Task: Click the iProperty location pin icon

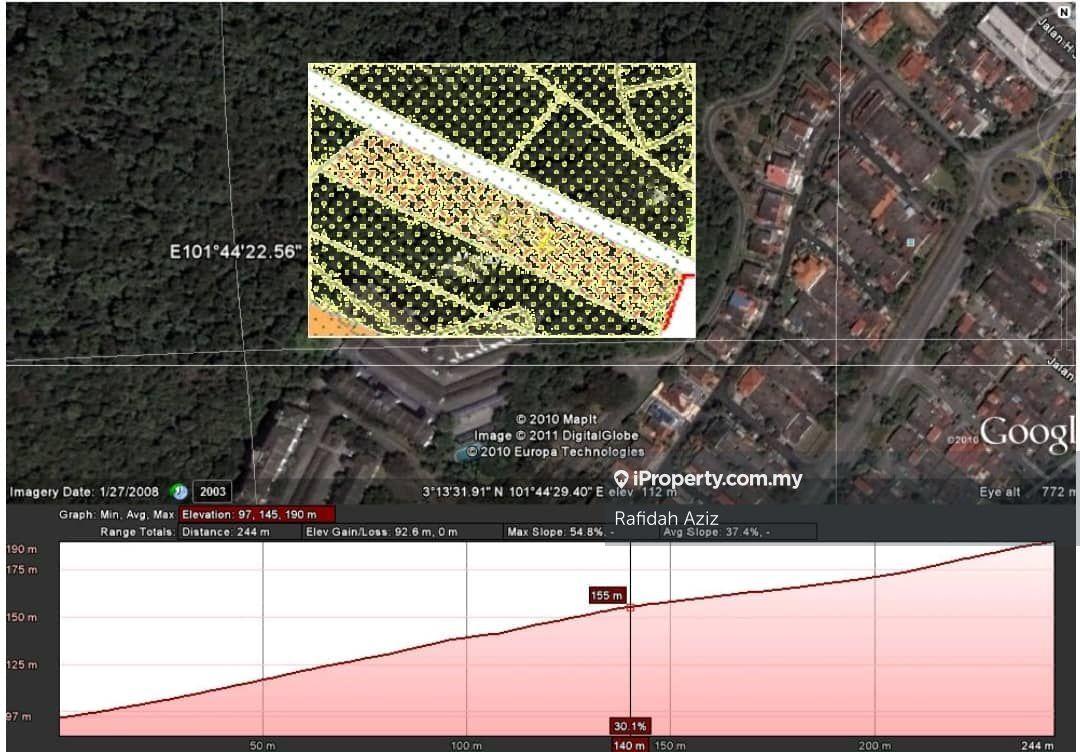Action: pos(621,479)
